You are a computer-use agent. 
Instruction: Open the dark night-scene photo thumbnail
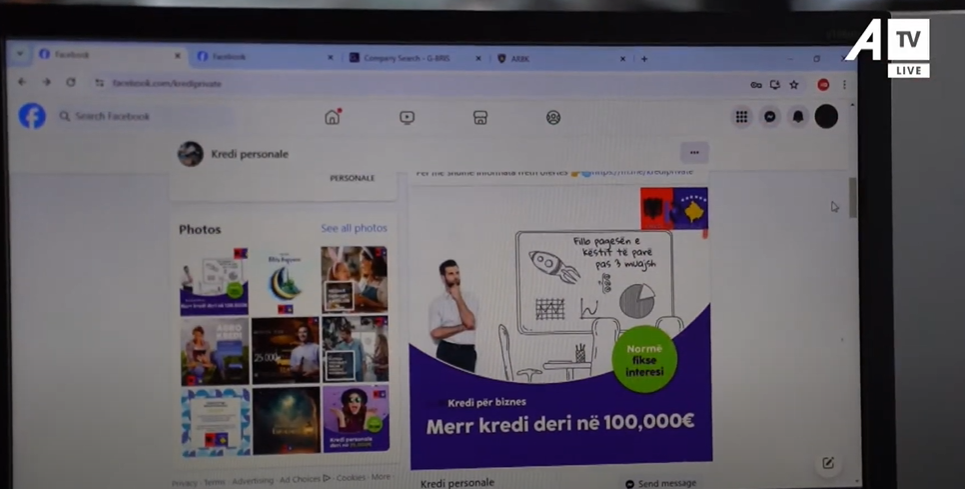pos(286,421)
